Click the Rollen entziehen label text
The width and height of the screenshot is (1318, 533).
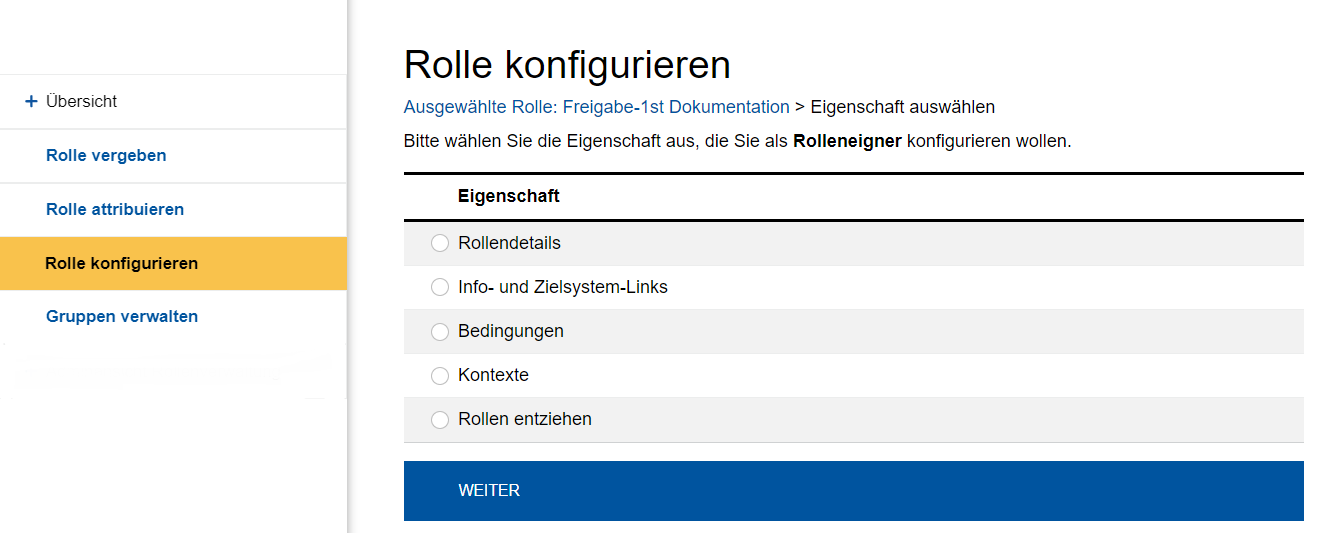pyautogui.click(x=524, y=420)
